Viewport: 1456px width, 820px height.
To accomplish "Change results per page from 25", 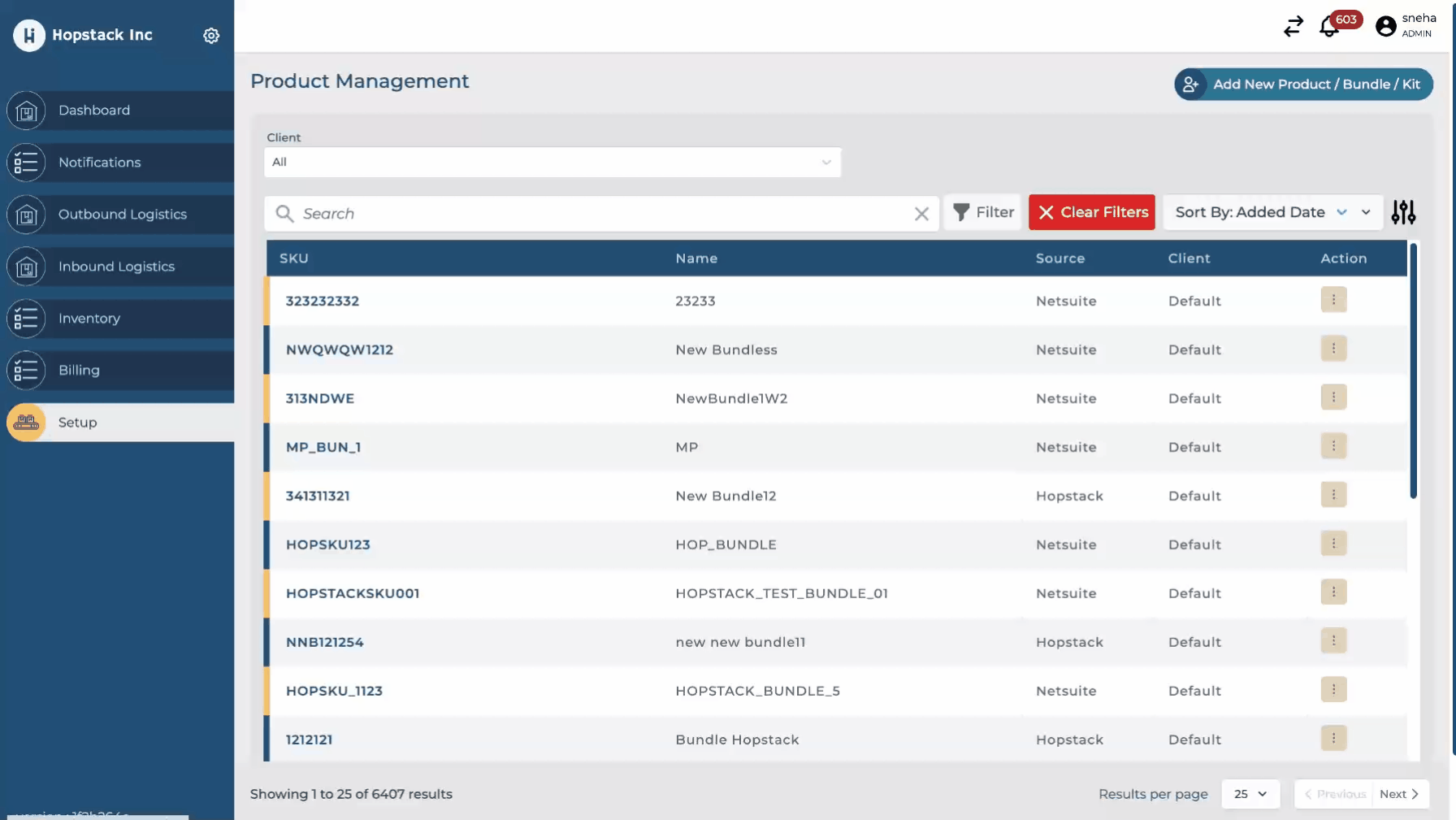I will coord(1250,794).
